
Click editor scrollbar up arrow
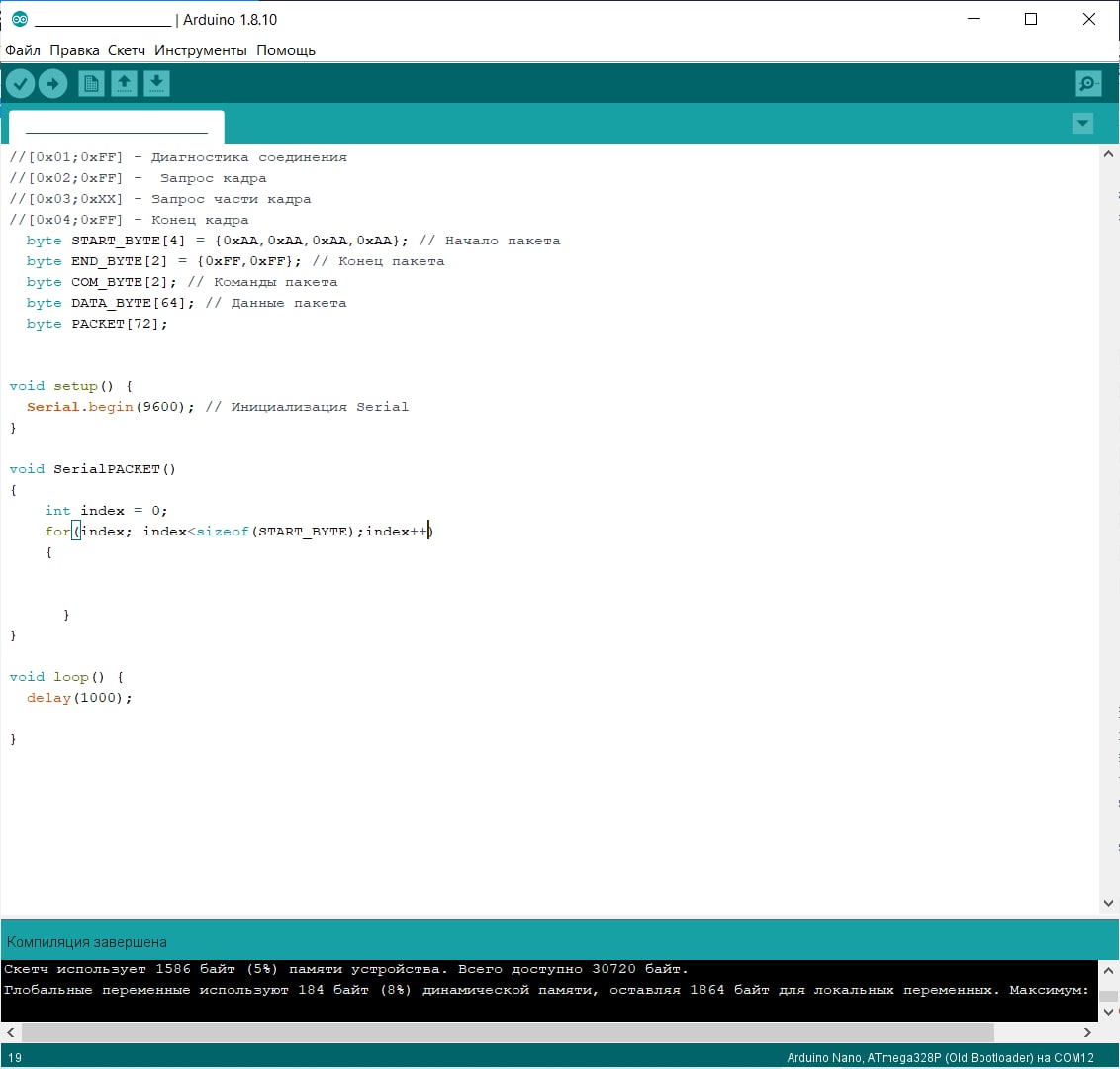point(1108,154)
